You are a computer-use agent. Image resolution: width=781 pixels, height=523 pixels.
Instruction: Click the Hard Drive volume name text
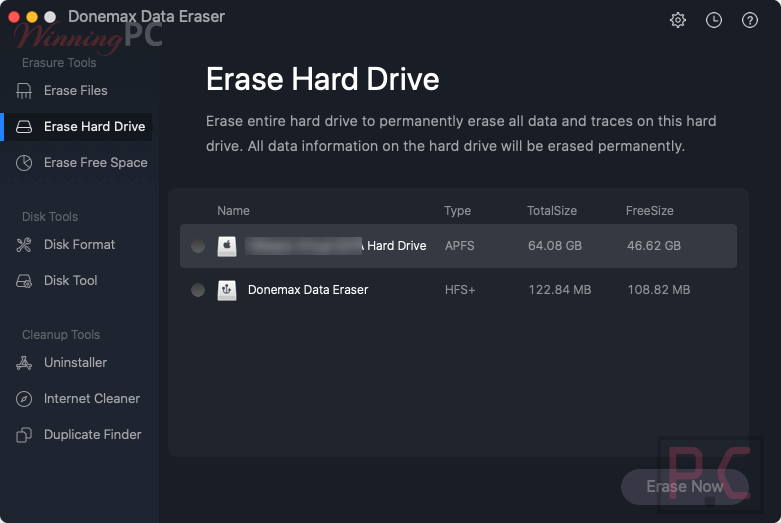point(396,246)
